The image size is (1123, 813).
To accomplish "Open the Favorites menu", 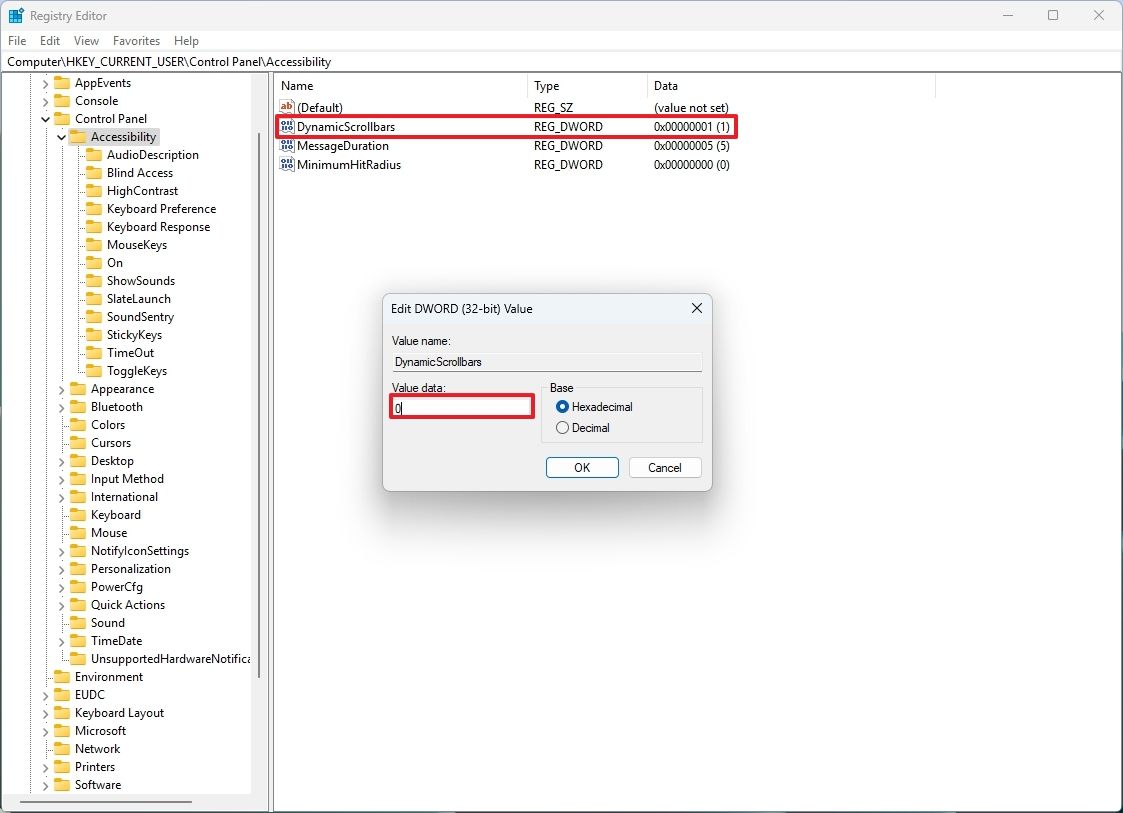I will click(x=136, y=41).
